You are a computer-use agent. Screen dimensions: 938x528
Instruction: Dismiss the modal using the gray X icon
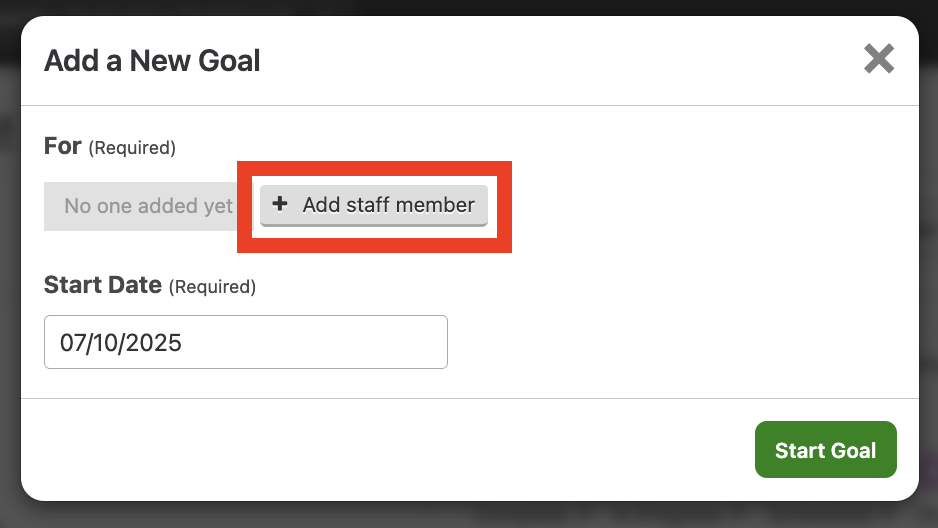pyautogui.click(x=879, y=59)
